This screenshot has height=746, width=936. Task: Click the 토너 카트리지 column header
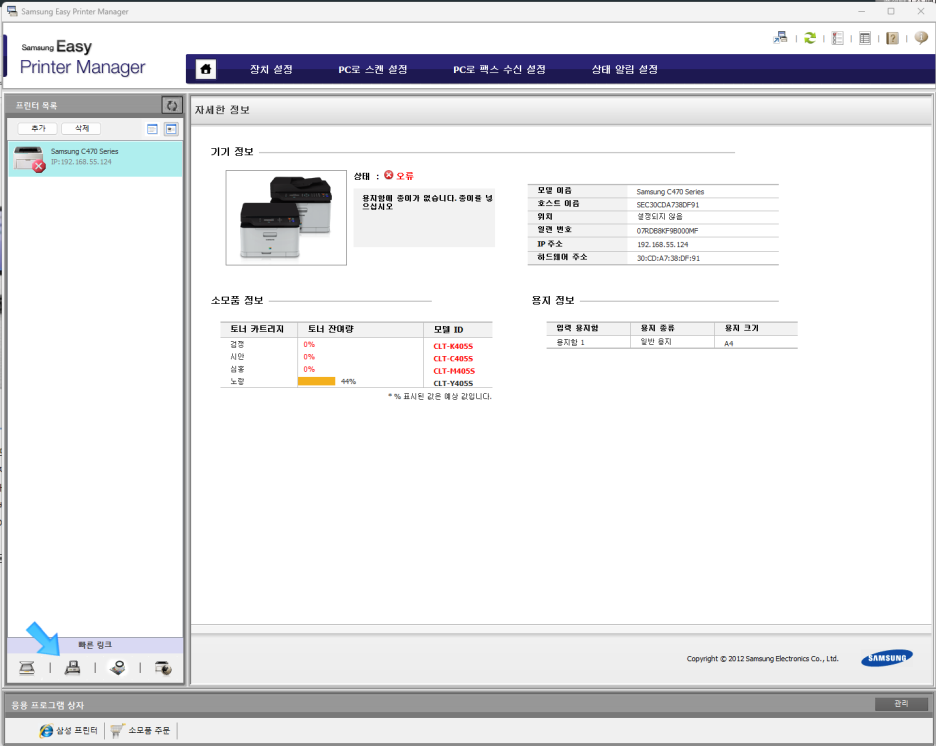coord(257,329)
